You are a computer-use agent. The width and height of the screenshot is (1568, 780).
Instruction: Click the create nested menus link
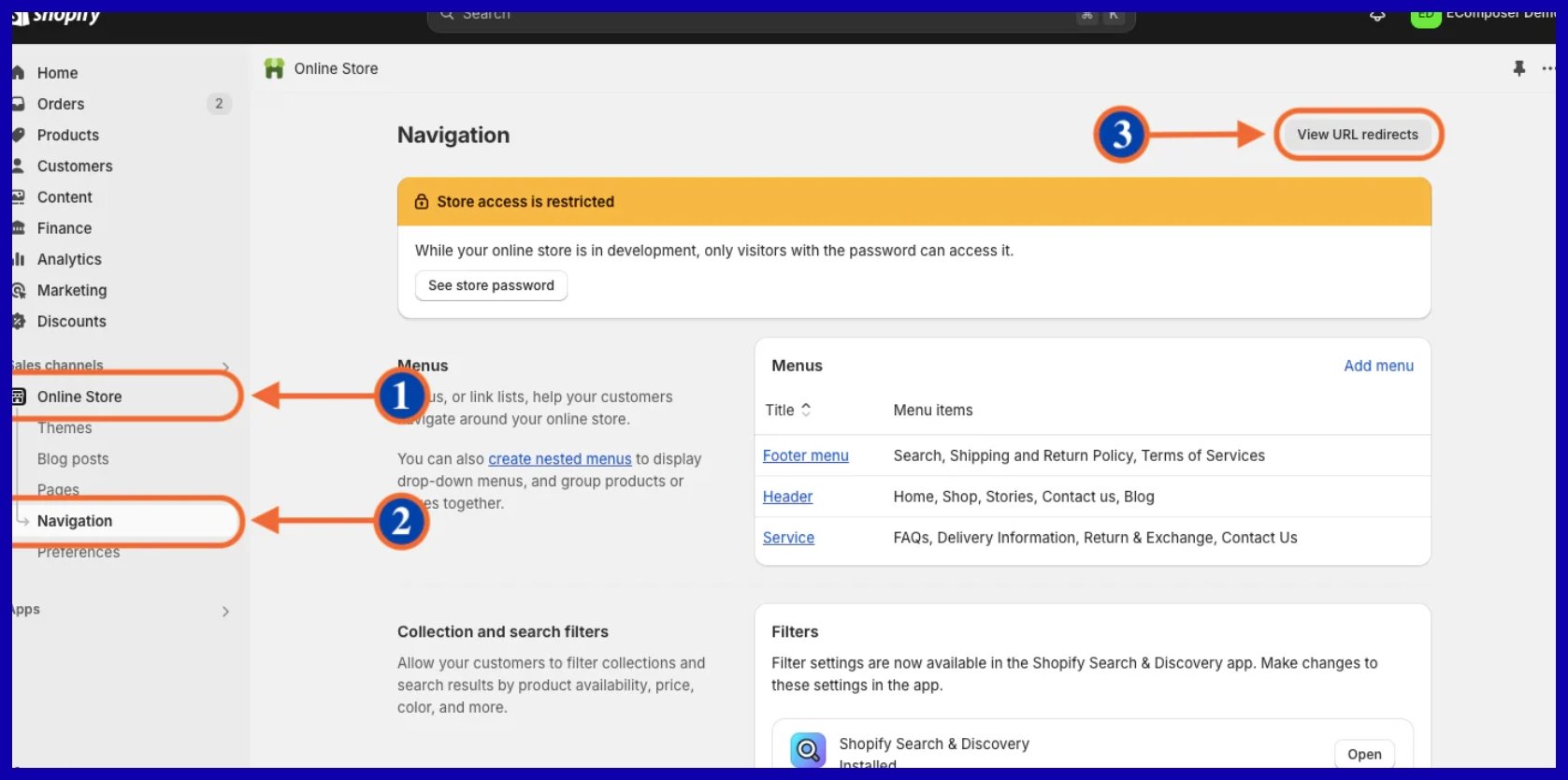[x=559, y=459]
